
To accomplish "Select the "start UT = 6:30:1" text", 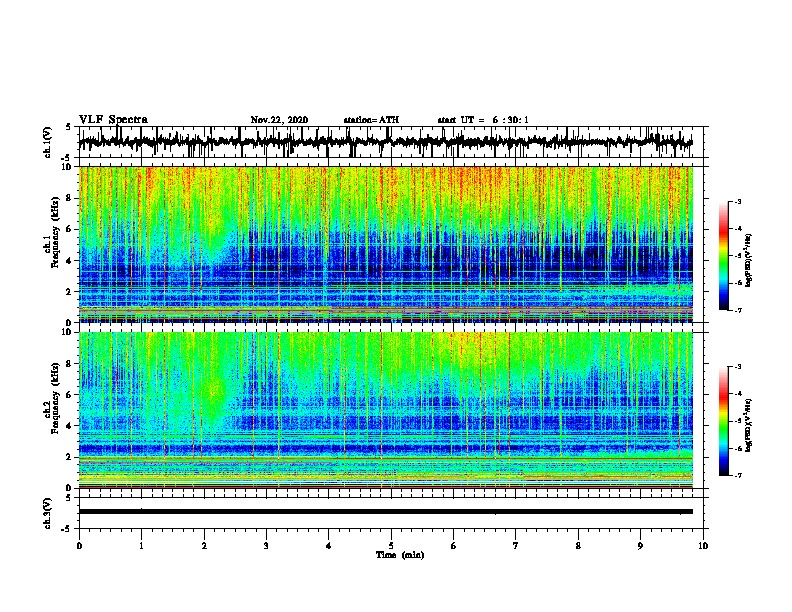I will click(483, 120).
